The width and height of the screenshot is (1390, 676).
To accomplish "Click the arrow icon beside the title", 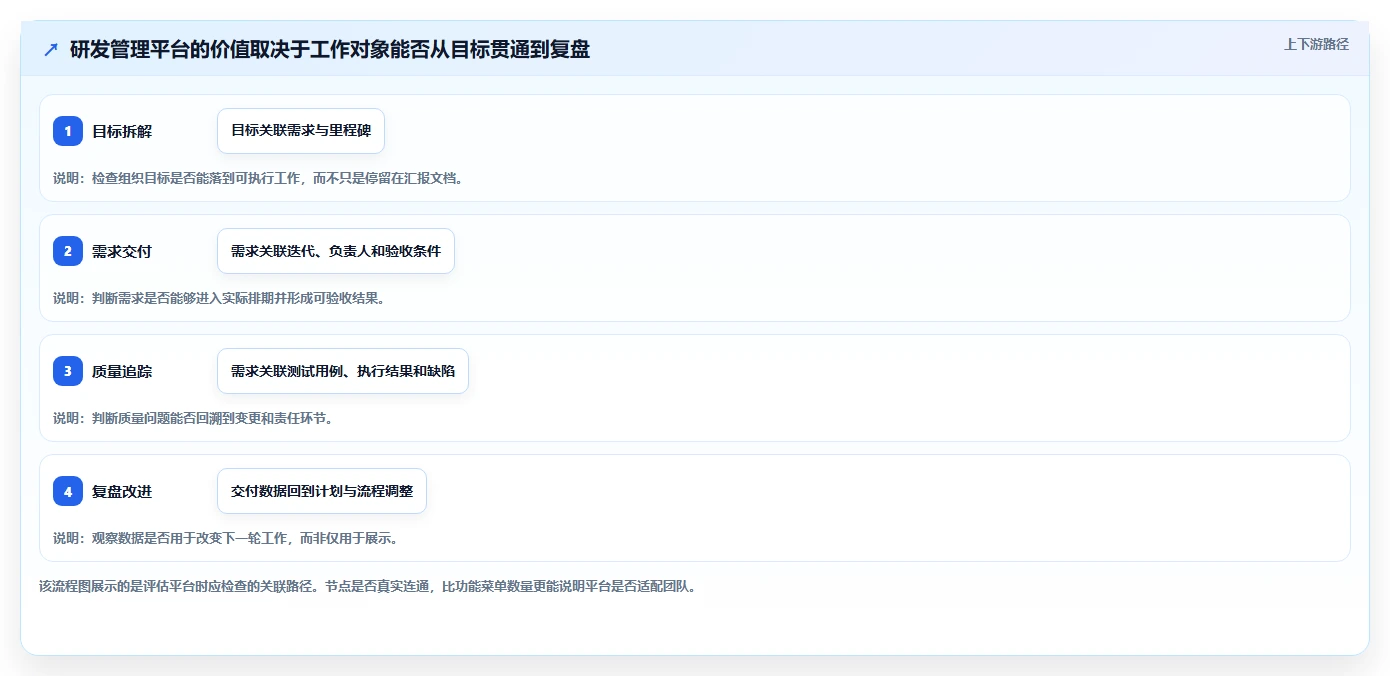I will click(51, 49).
